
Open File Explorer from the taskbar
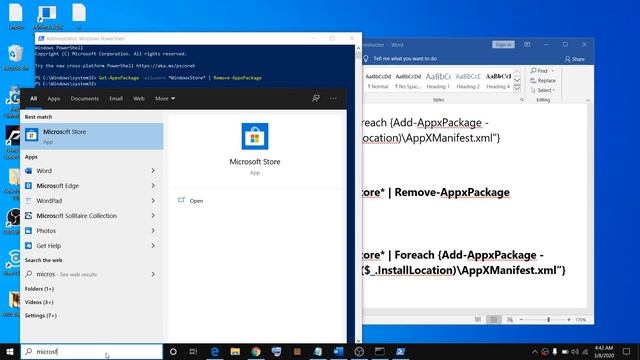pos(235,351)
